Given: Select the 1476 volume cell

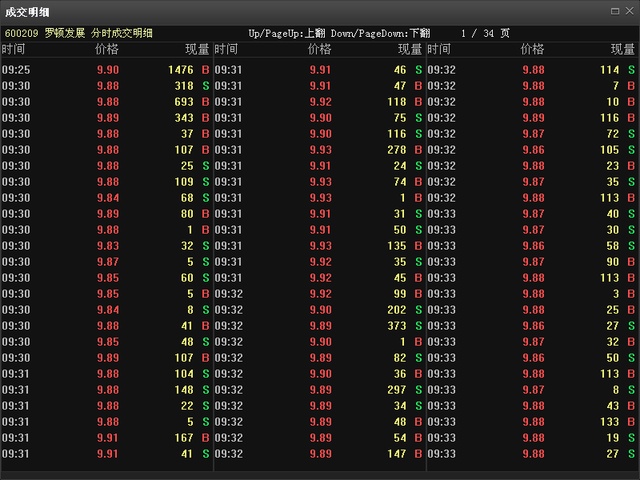Looking at the screenshot, I should (181, 70).
